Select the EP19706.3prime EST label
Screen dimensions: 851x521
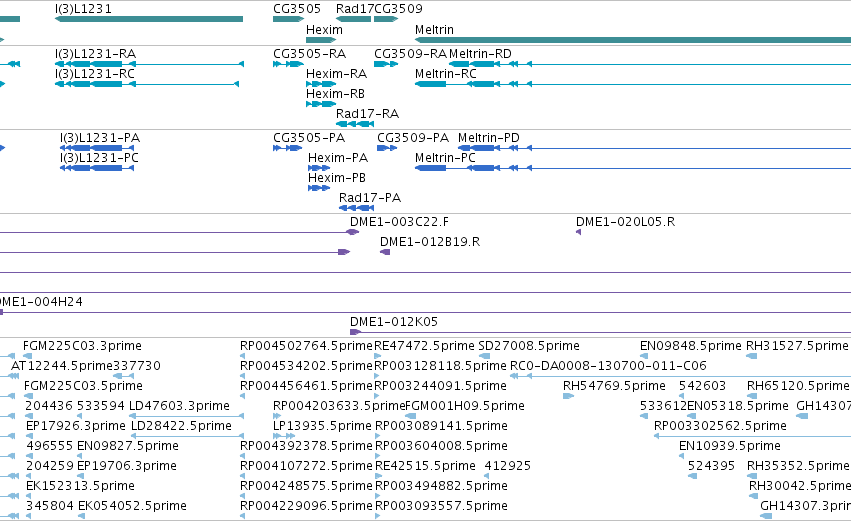point(127,467)
